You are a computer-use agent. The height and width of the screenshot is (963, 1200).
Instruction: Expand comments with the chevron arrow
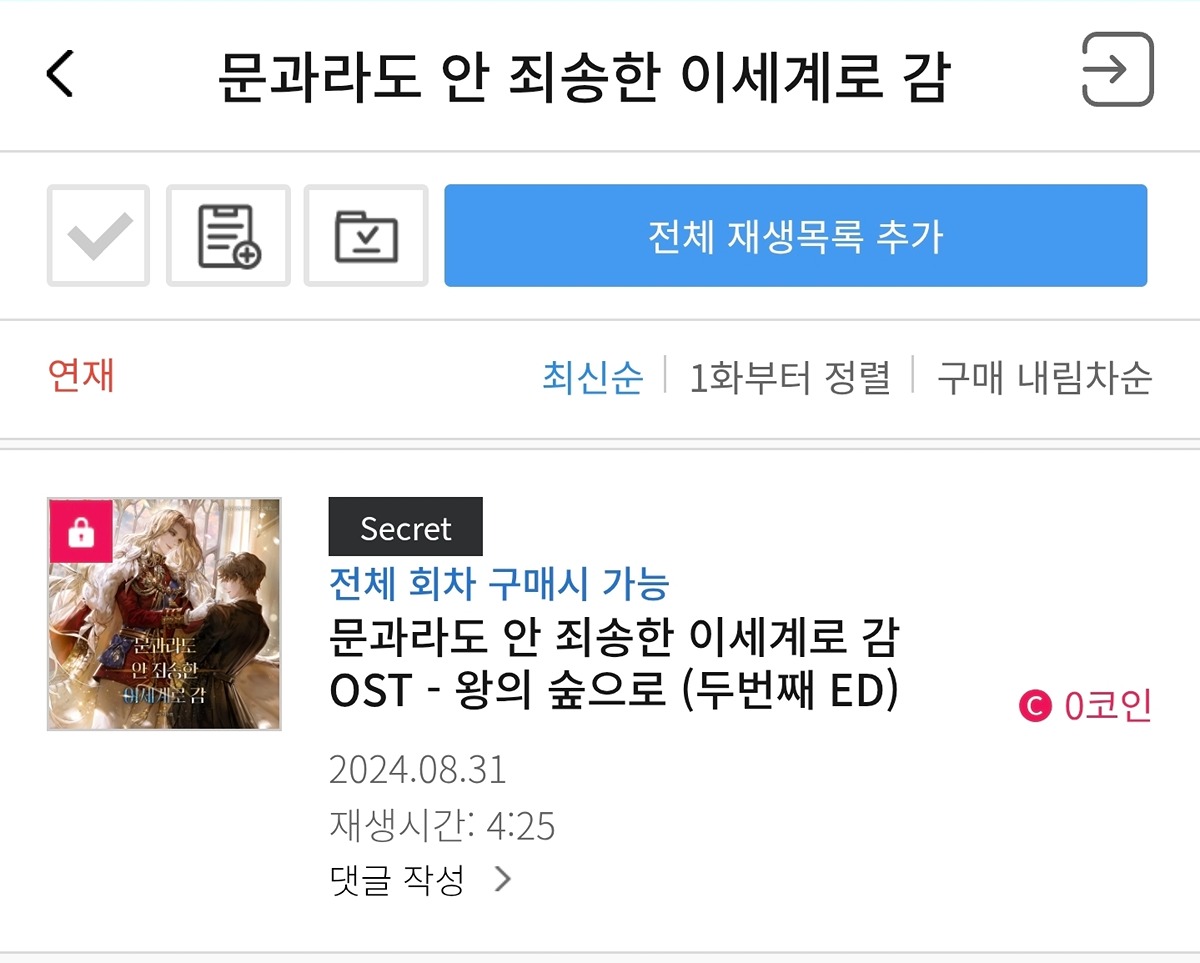tap(503, 879)
